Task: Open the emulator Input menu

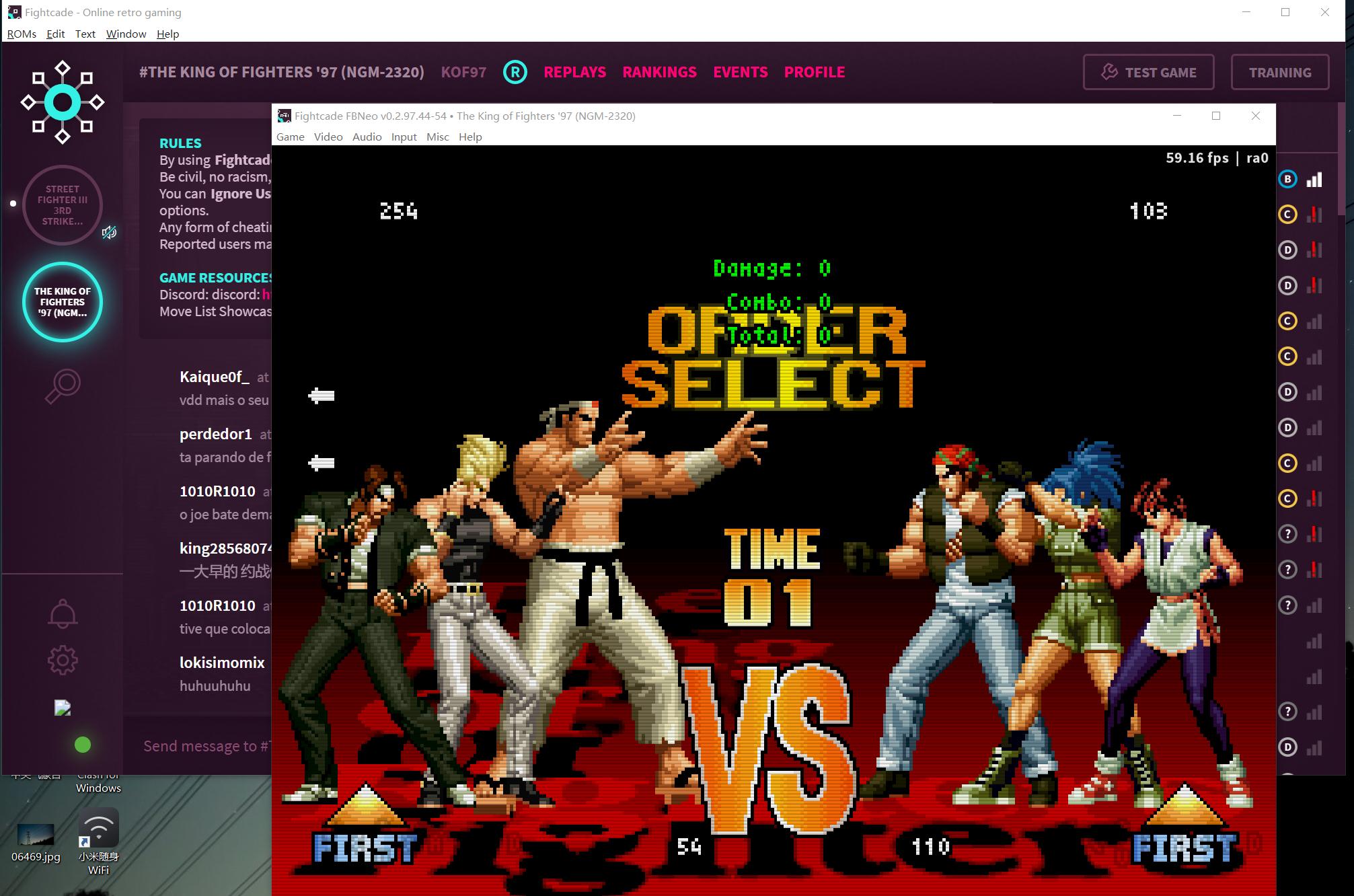Action: pos(404,137)
